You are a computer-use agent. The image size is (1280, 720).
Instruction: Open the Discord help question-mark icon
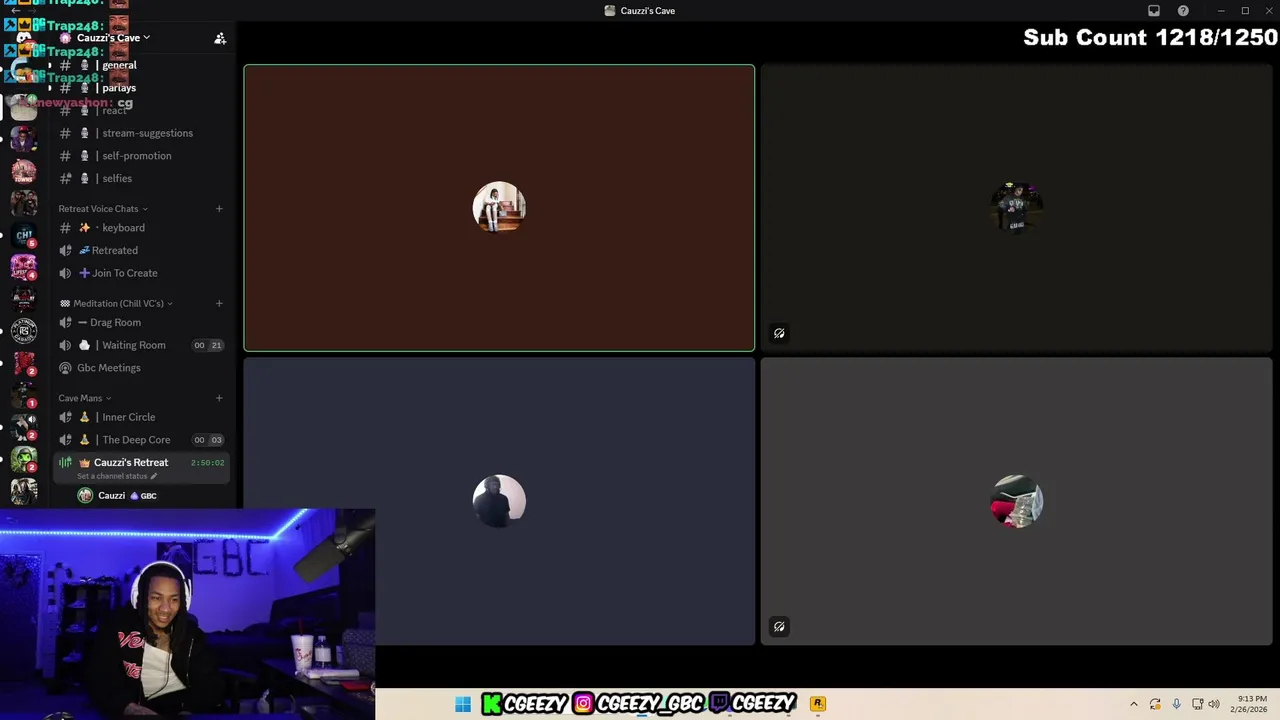click(1183, 10)
